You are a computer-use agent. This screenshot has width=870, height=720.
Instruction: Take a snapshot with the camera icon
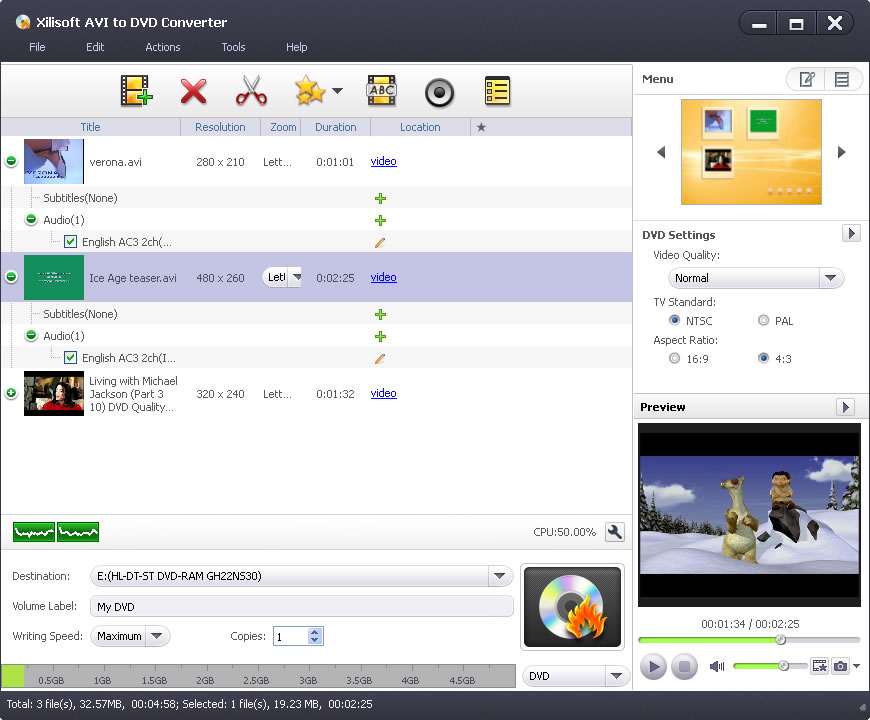pos(840,665)
